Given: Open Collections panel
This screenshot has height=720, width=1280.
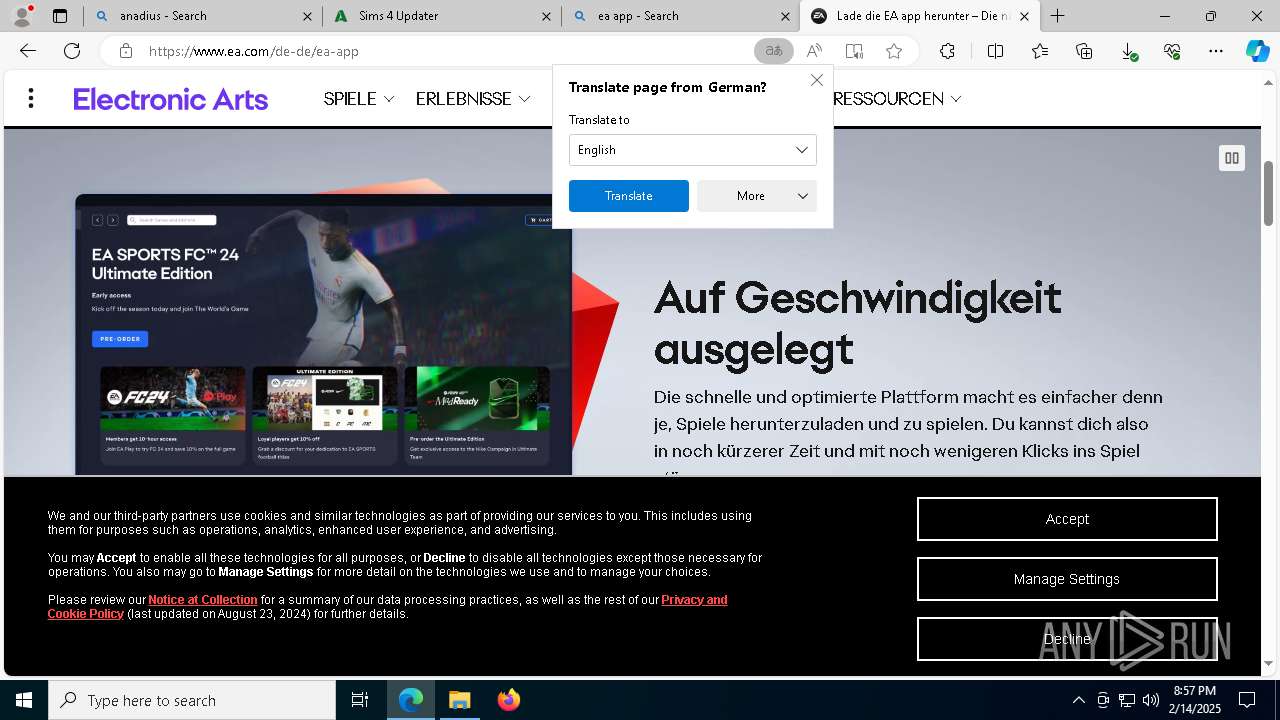Looking at the screenshot, I should pyautogui.click(x=1084, y=51).
